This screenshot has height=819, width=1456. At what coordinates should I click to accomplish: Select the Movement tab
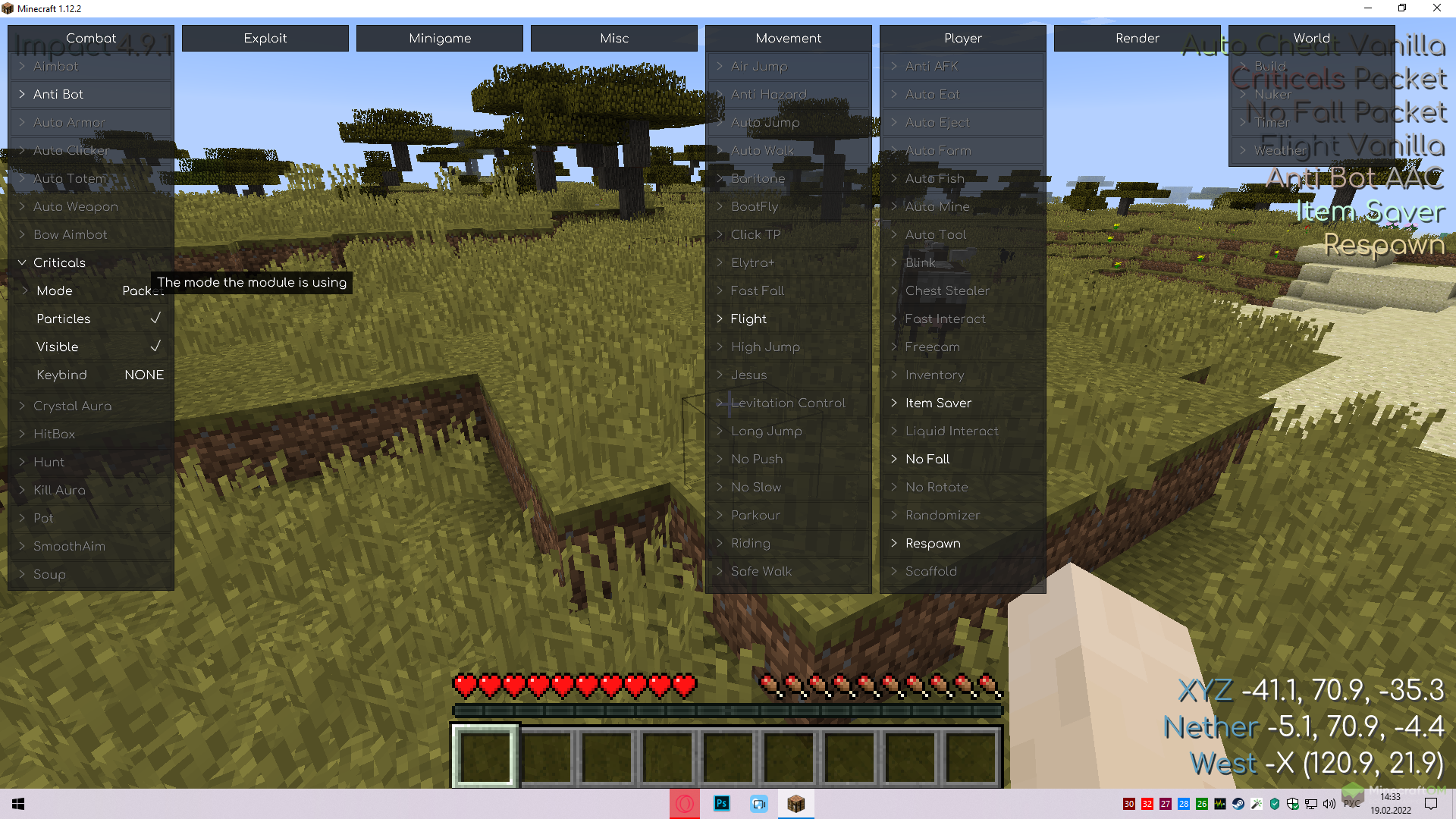pos(789,38)
